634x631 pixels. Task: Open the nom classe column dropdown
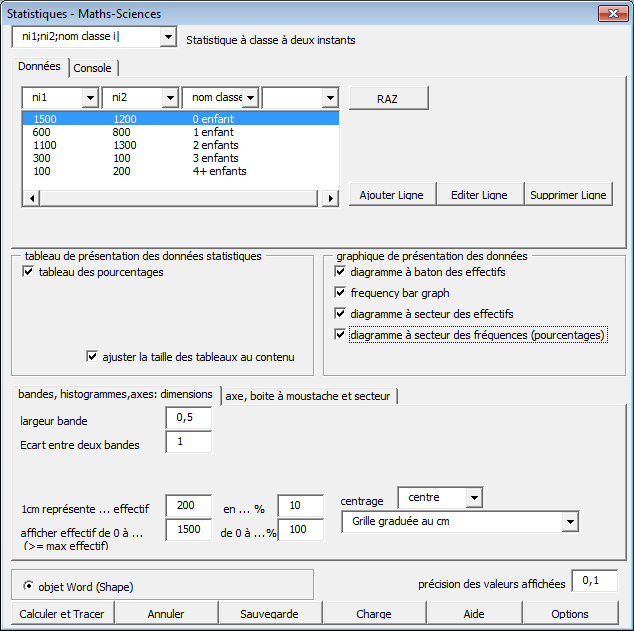point(250,98)
